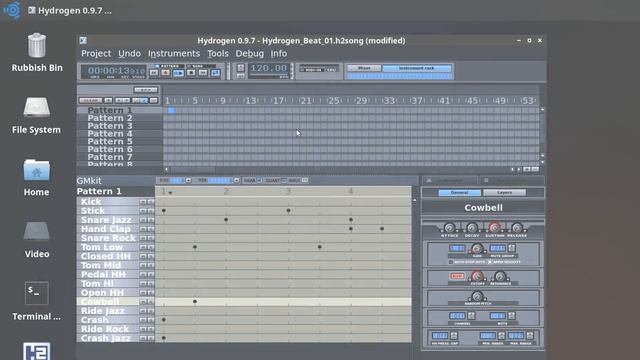
Task: Solo the Cowbell instrument
Action: (151, 302)
